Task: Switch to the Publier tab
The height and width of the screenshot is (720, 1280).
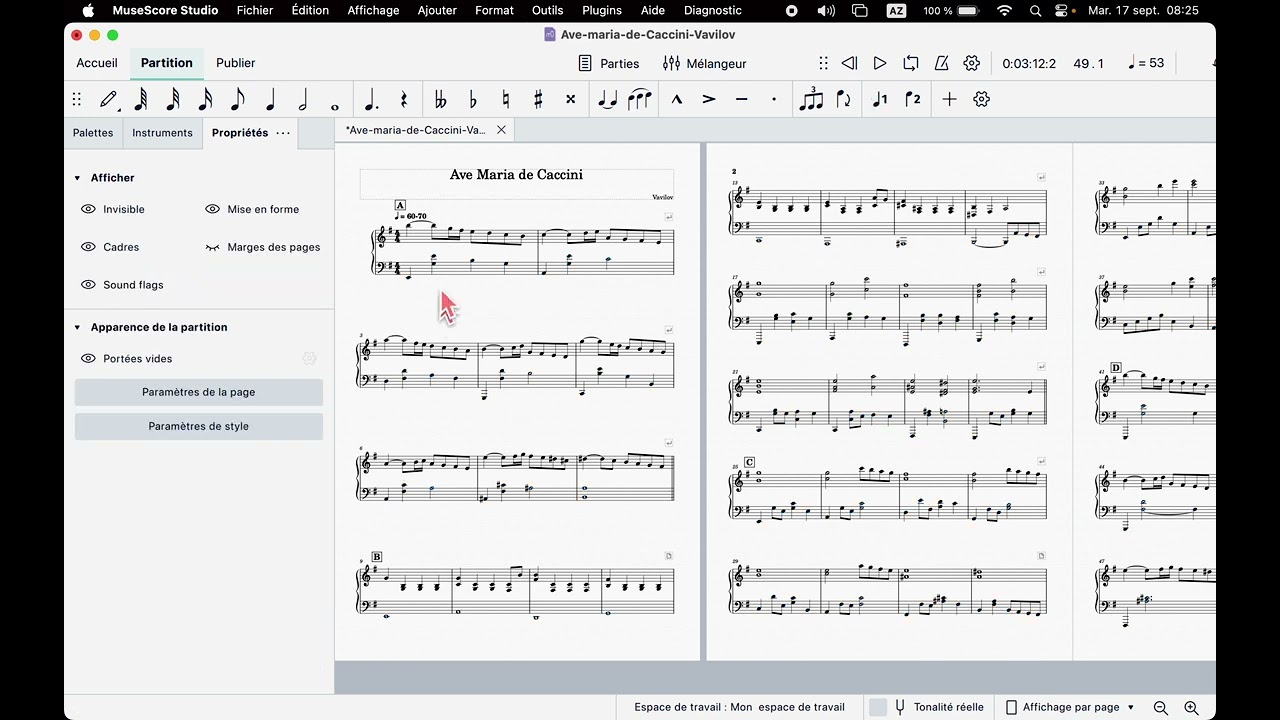Action: pyautogui.click(x=236, y=63)
